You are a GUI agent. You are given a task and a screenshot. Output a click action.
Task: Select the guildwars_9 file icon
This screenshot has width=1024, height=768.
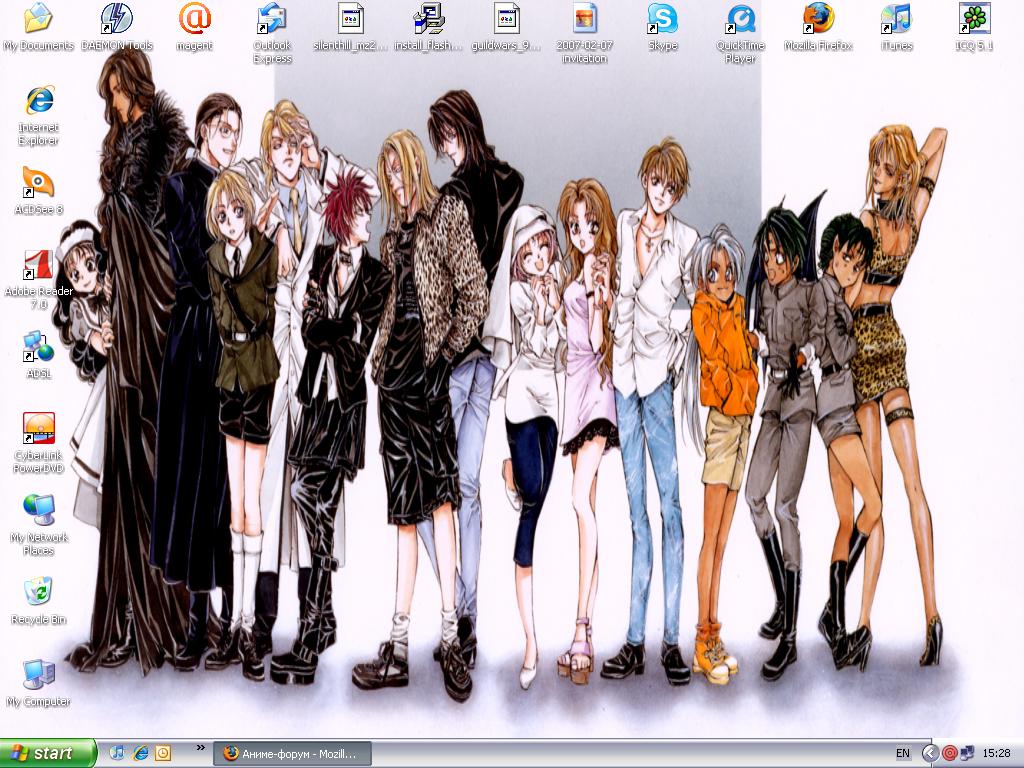[507, 27]
